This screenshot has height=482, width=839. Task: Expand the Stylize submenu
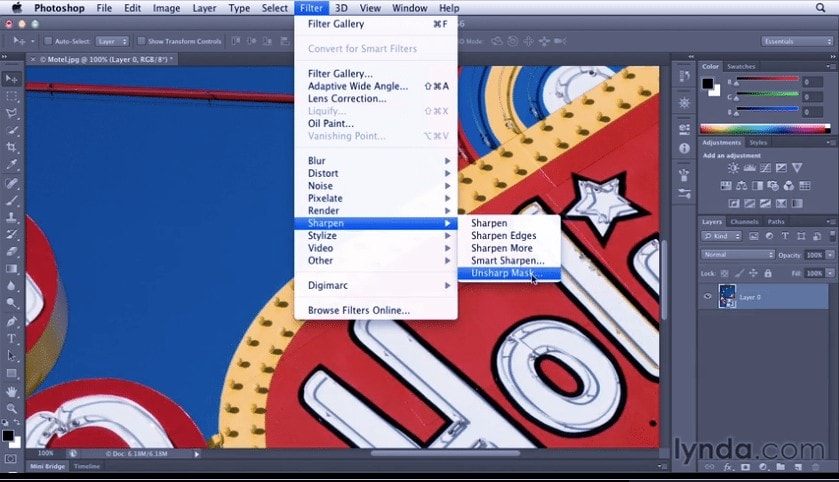376,236
